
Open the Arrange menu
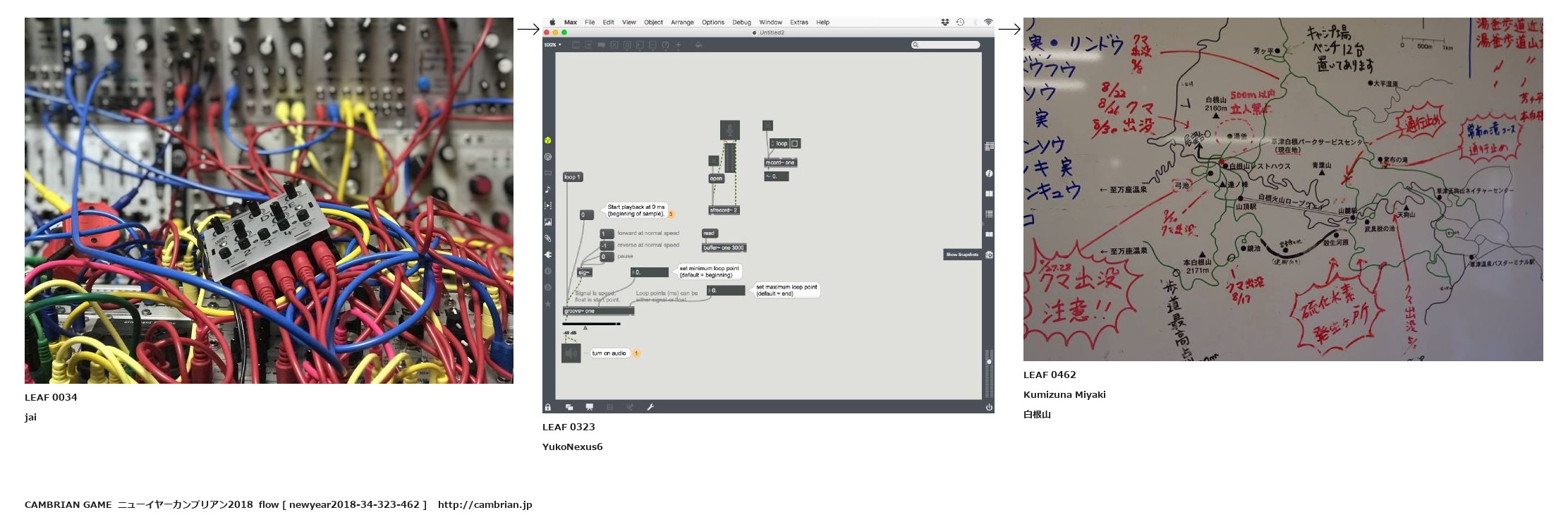click(x=682, y=23)
